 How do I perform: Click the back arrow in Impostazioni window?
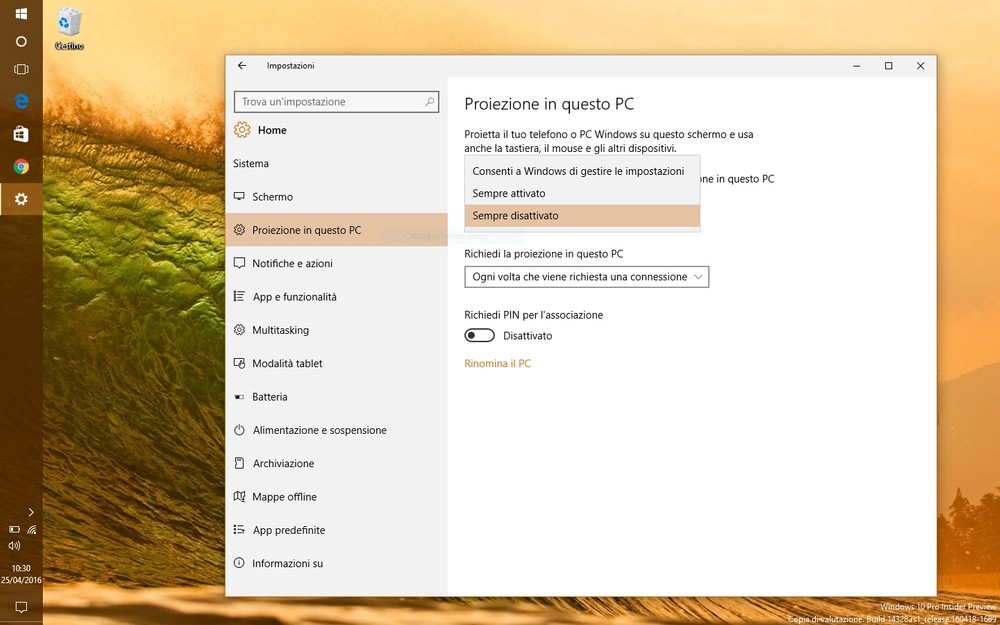[242, 66]
